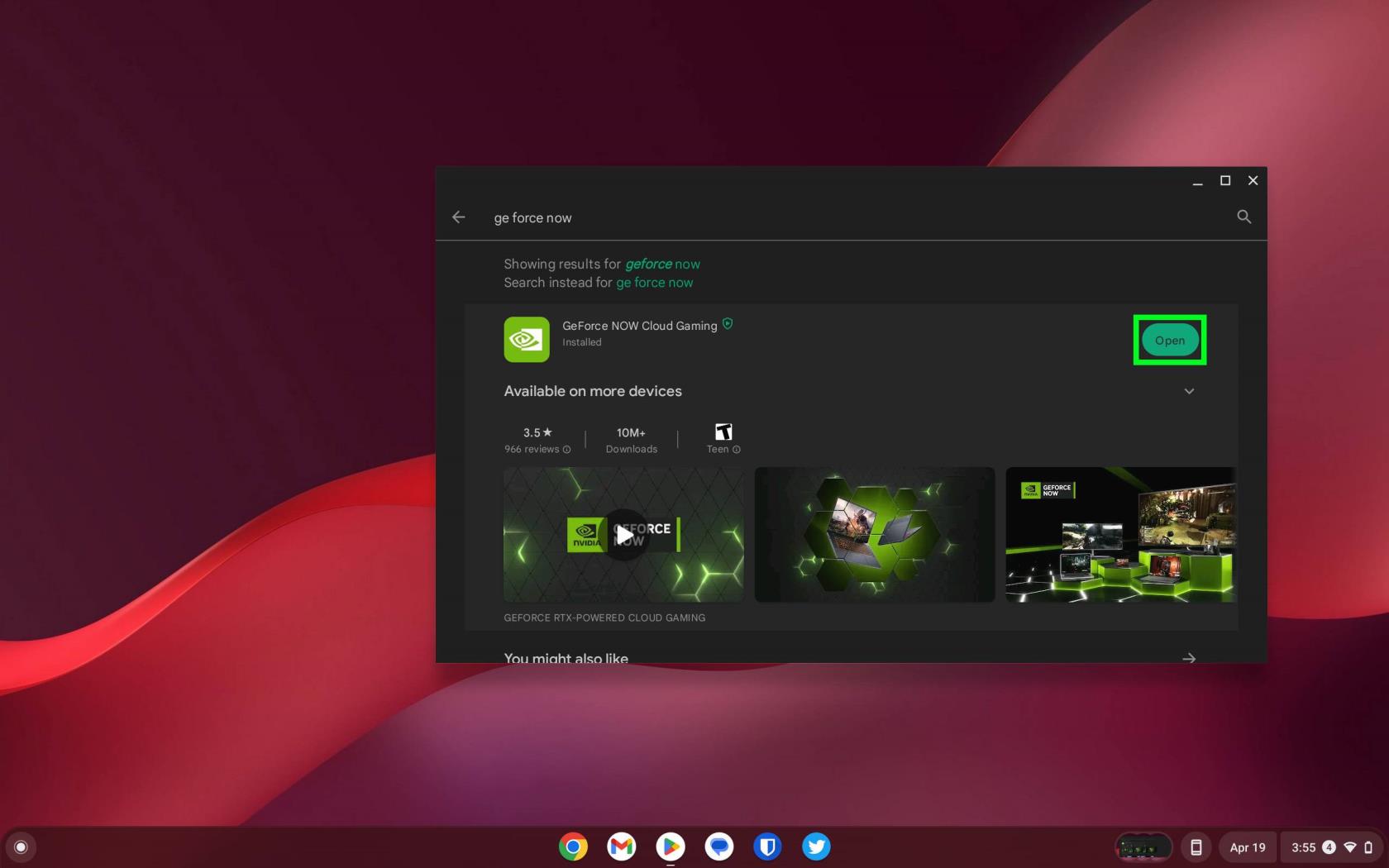Click the GeForce NOW app icon
Screen dimensions: 1389x868
click(x=527, y=339)
